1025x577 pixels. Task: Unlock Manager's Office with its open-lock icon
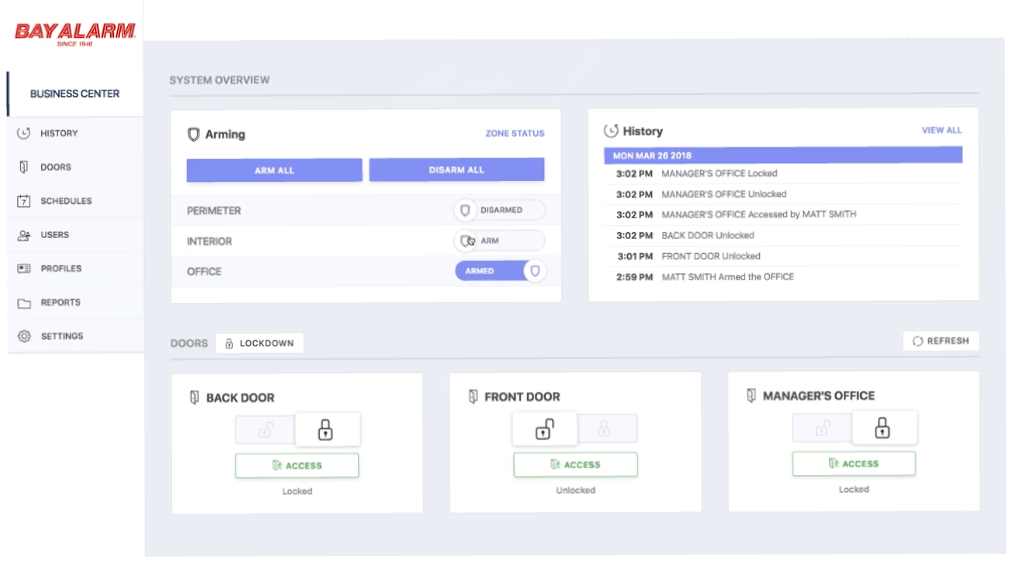coord(822,429)
